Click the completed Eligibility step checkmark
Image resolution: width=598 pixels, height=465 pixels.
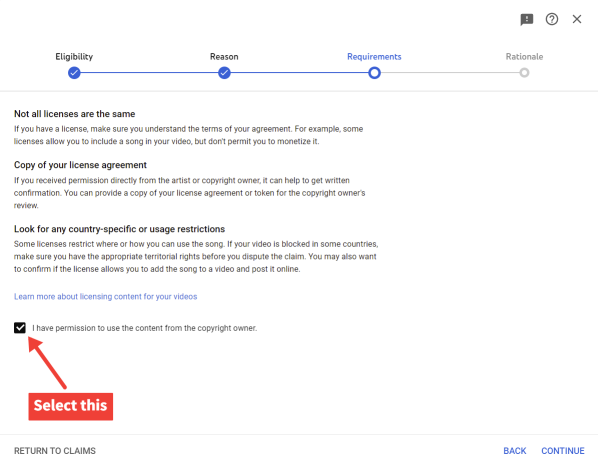pos(74,72)
